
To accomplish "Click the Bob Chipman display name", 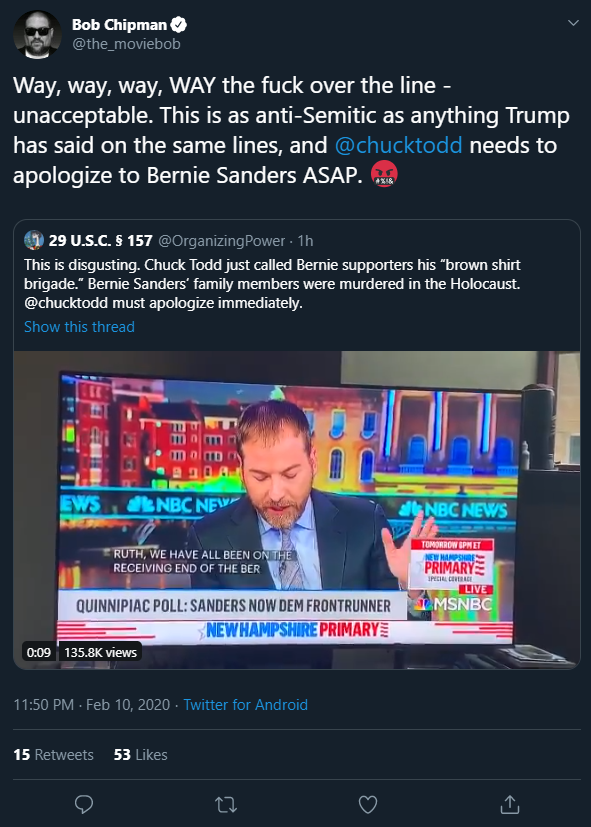I will click(119, 25).
